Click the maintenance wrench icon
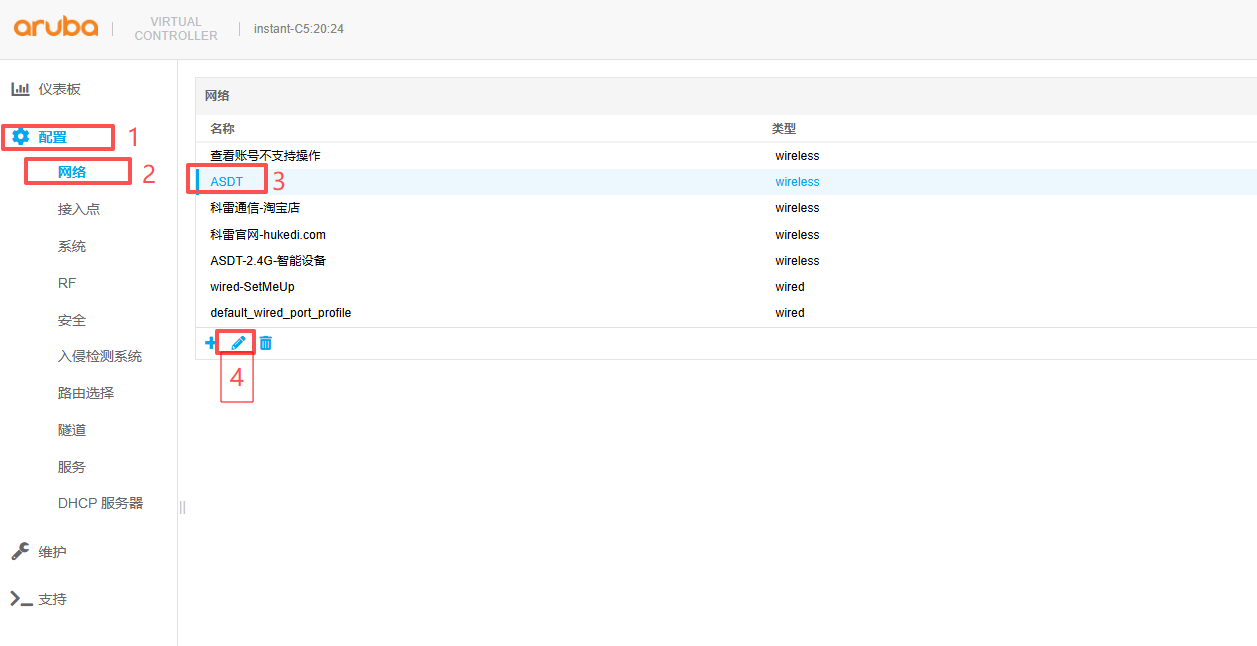This screenshot has height=646, width=1257. [x=20, y=552]
